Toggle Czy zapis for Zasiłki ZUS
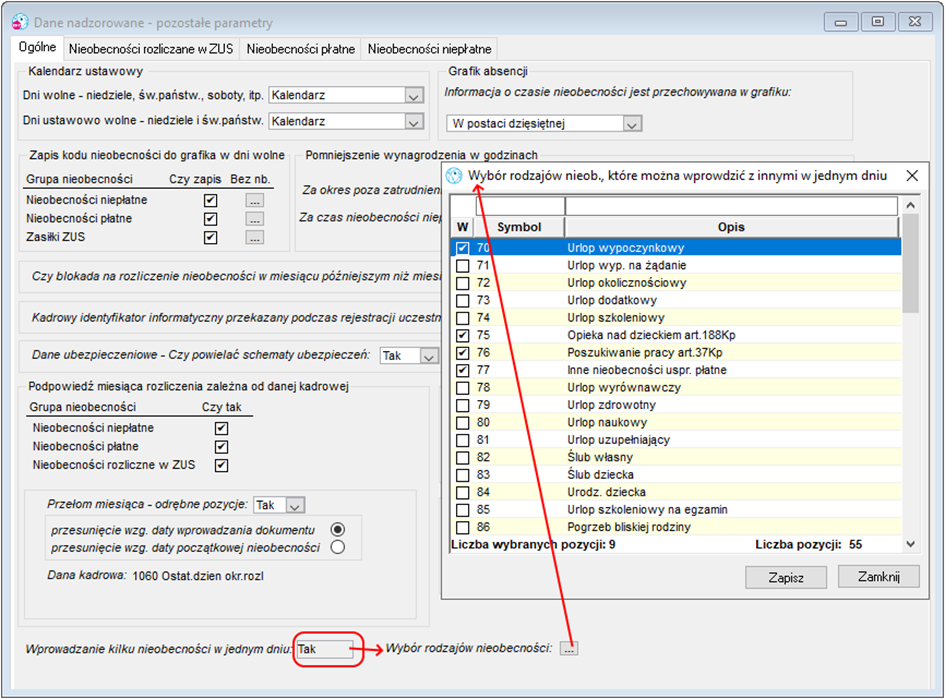 [210, 238]
